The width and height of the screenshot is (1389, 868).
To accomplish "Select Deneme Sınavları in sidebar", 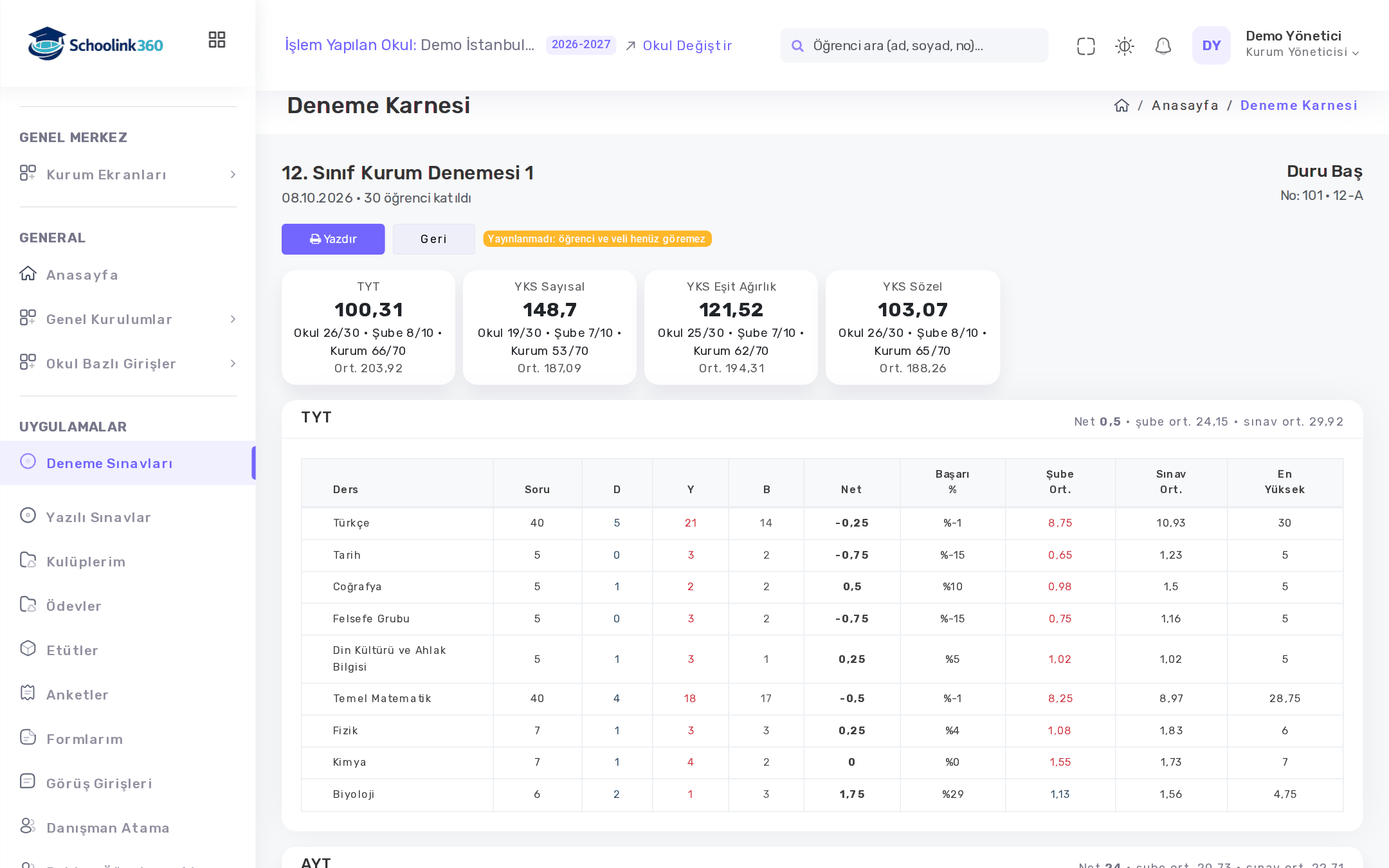I will (x=127, y=463).
